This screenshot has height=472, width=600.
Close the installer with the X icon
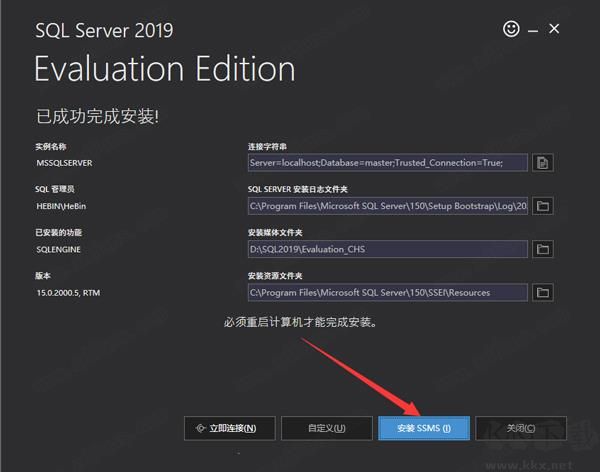click(x=575, y=27)
